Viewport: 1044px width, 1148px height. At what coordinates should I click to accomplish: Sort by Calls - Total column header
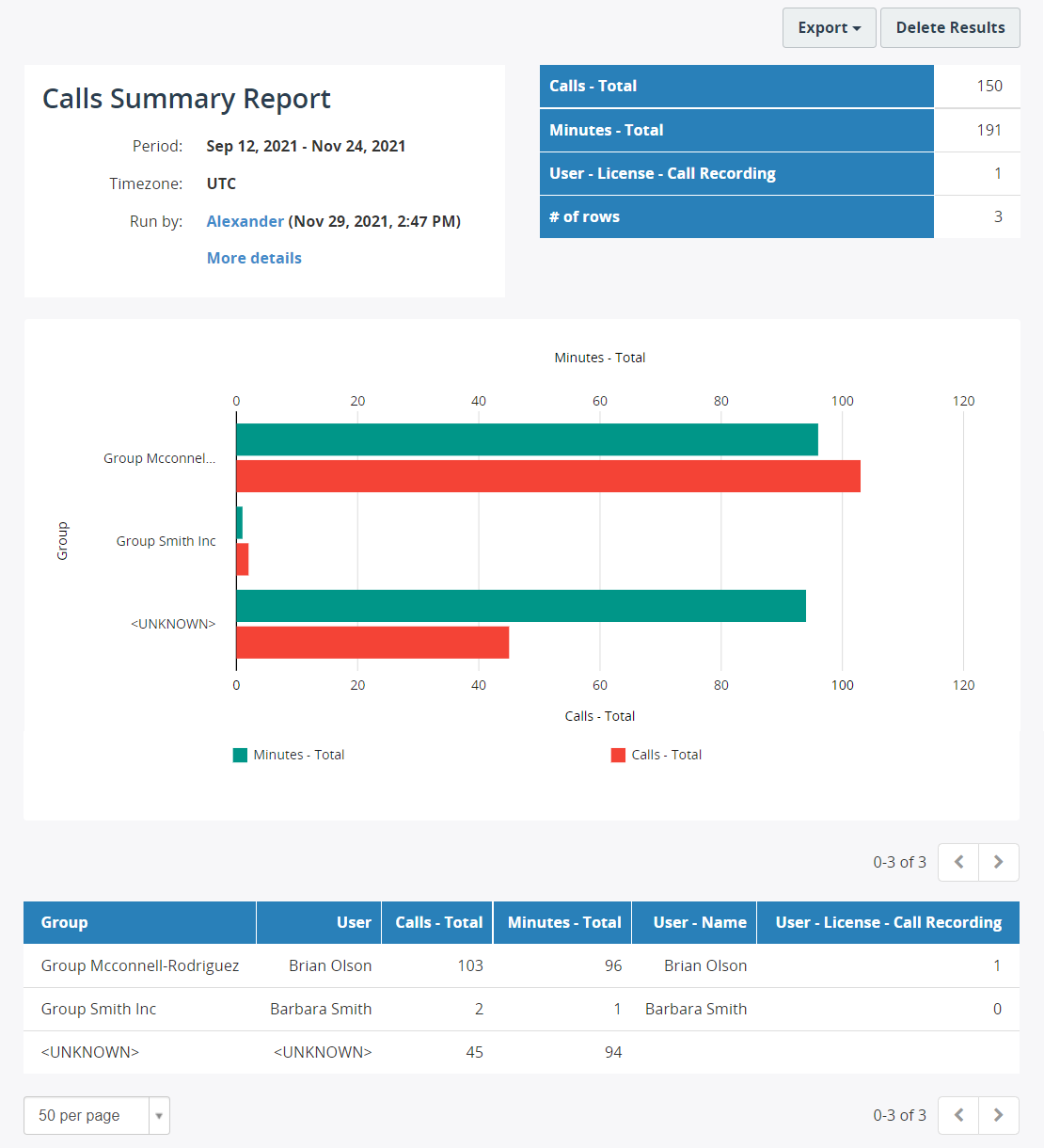click(x=438, y=922)
